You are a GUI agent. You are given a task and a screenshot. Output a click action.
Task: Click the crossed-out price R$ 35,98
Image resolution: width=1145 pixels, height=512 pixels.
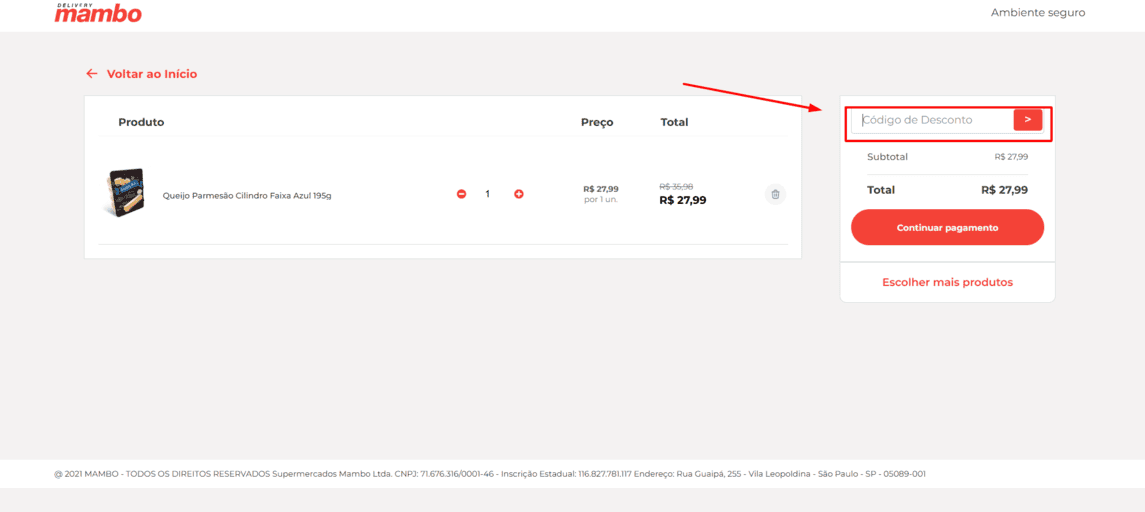click(676, 187)
